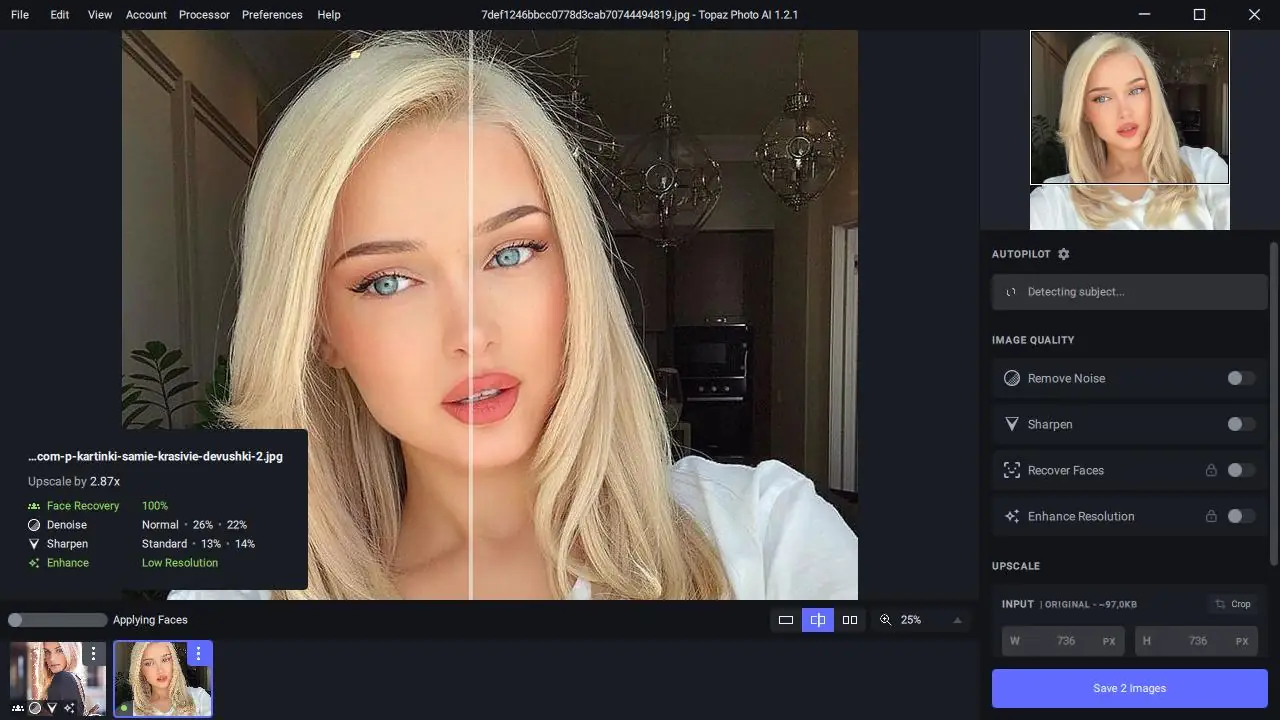Select single view mode icon
The height and width of the screenshot is (720, 1280).
786,620
